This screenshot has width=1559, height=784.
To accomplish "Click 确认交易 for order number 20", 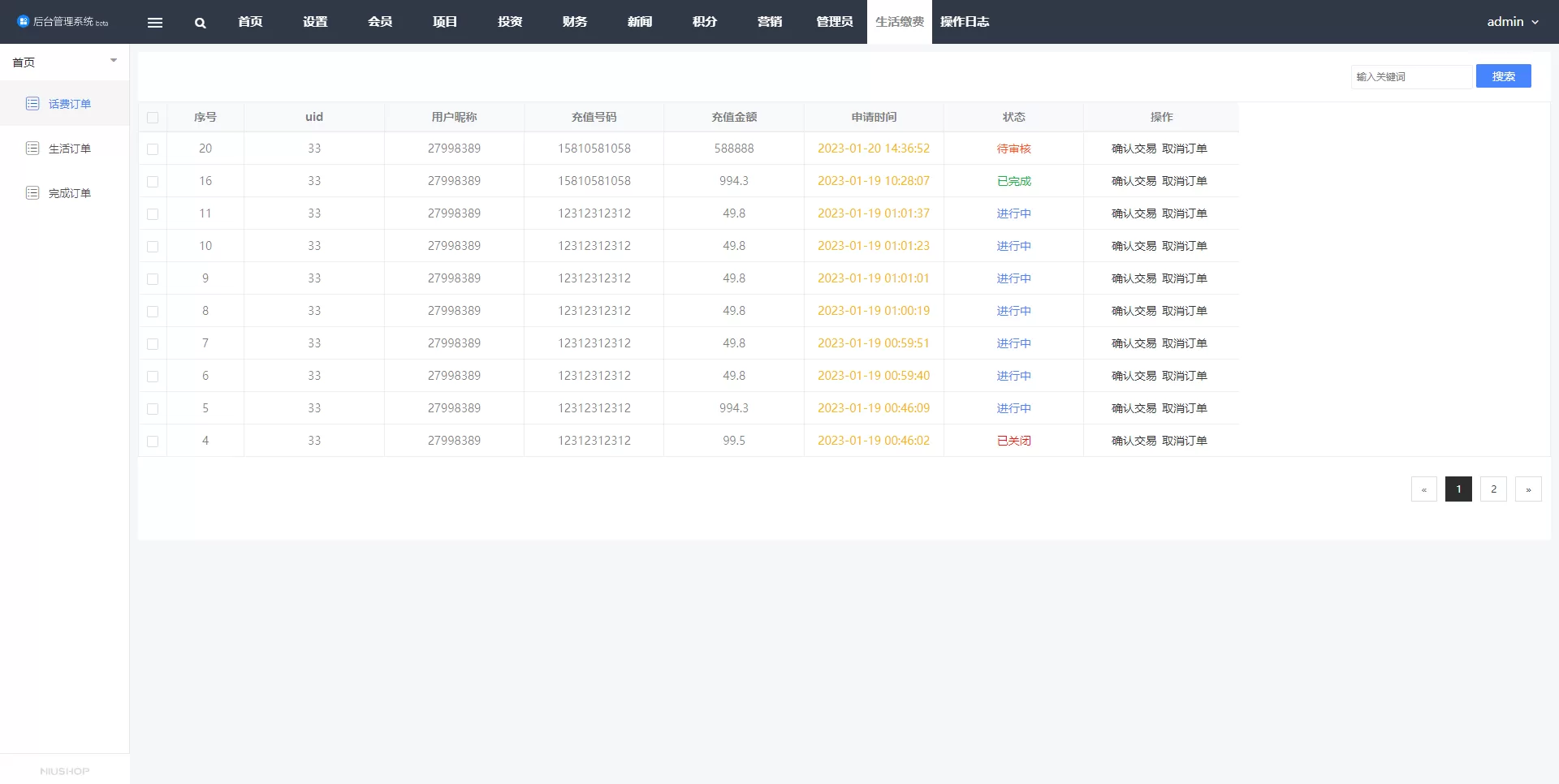I will (x=1134, y=149).
